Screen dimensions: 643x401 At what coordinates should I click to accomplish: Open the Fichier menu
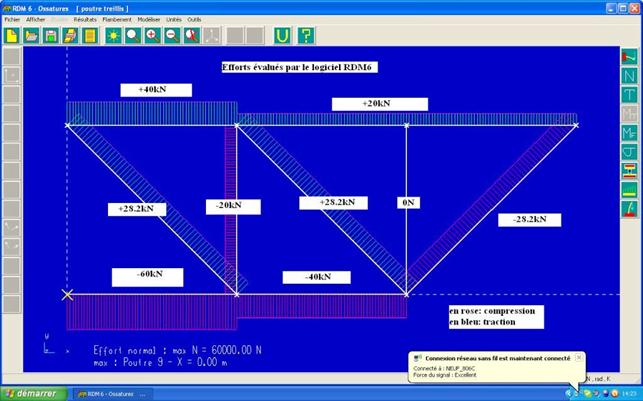[12, 19]
